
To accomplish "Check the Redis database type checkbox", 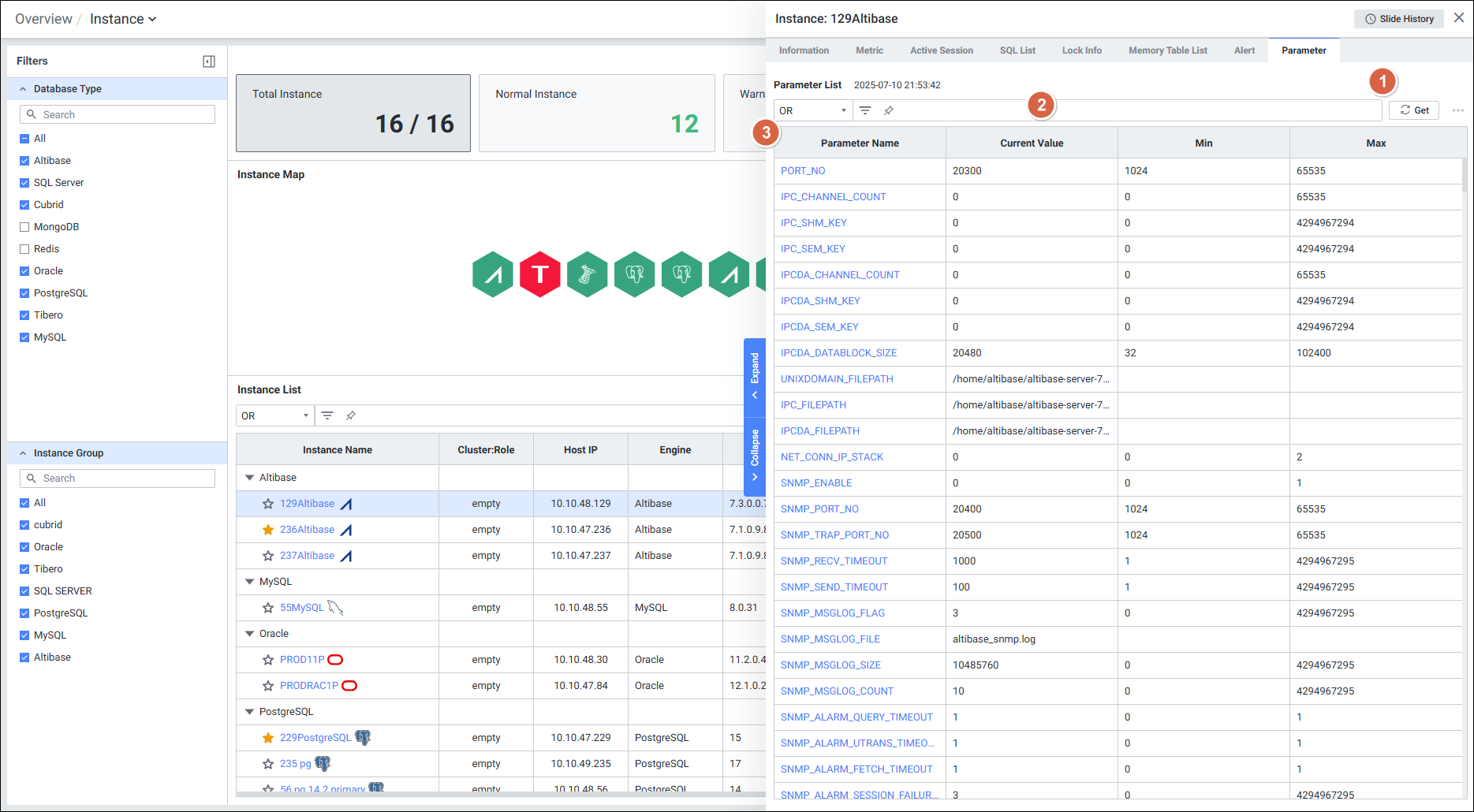I will [24, 249].
